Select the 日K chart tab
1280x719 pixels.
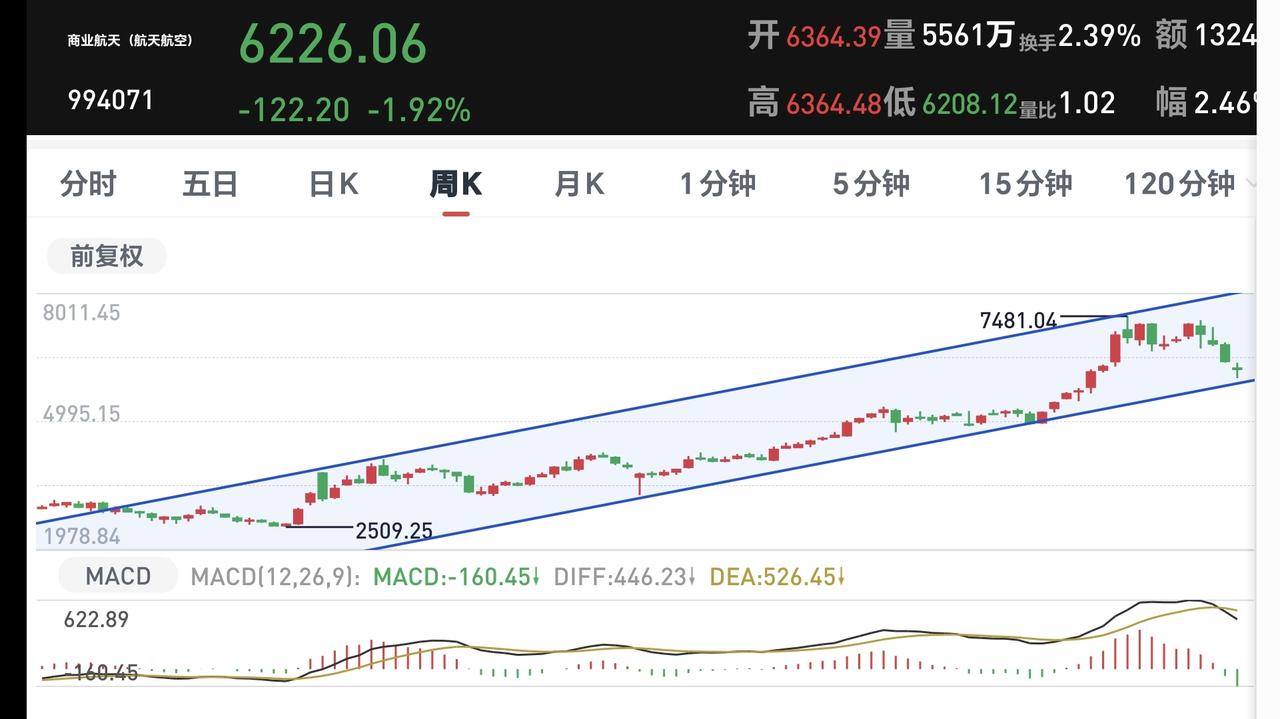click(333, 184)
